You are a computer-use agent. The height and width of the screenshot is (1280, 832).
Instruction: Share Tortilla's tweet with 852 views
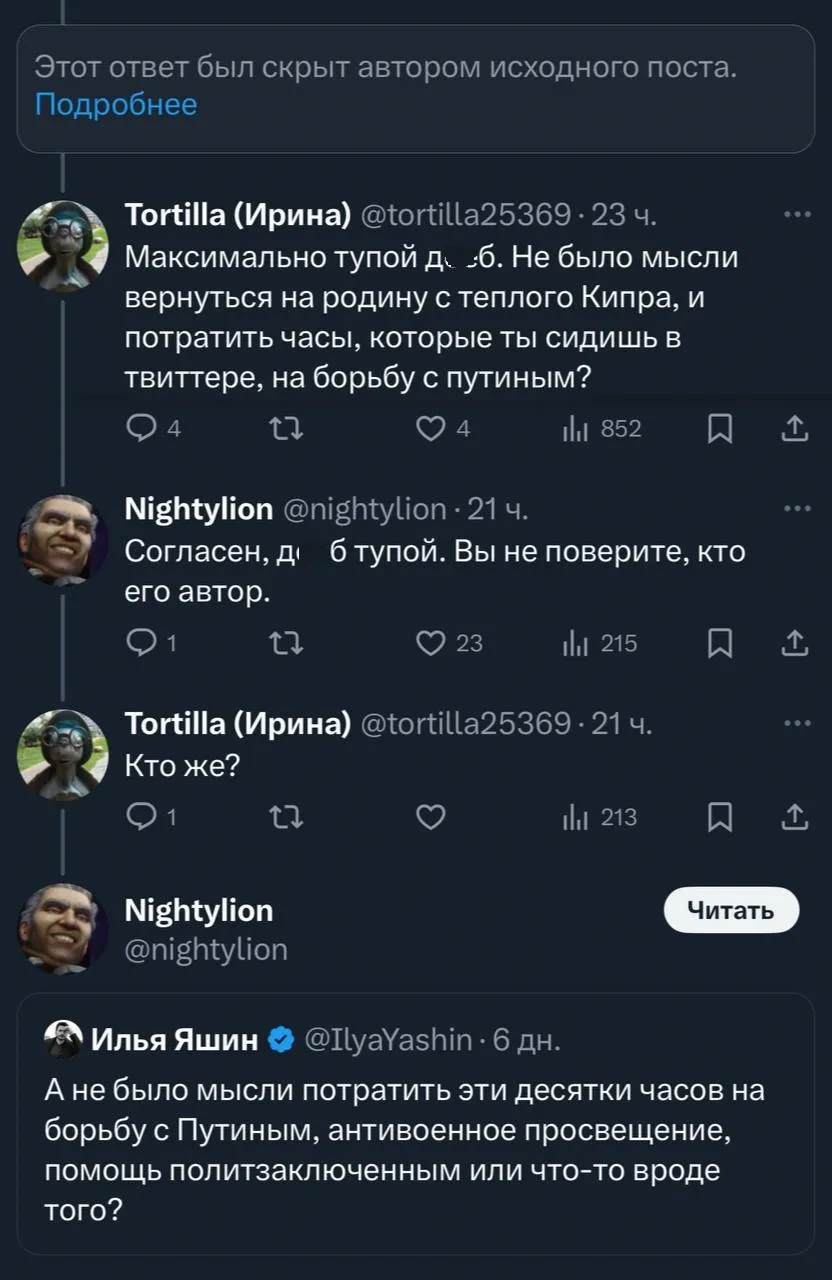(794, 429)
